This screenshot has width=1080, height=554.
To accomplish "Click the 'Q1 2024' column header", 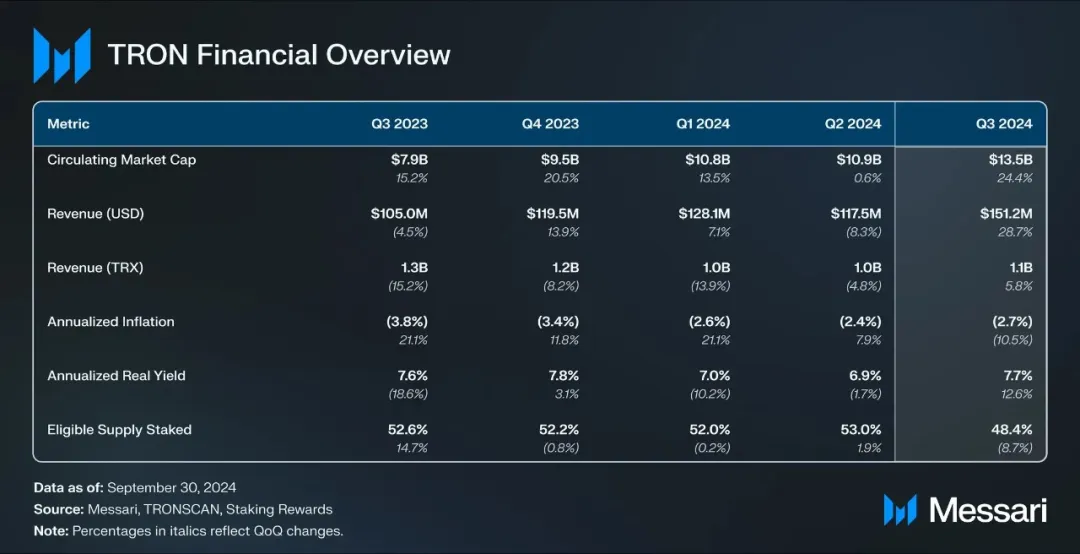I will click(x=703, y=124).
